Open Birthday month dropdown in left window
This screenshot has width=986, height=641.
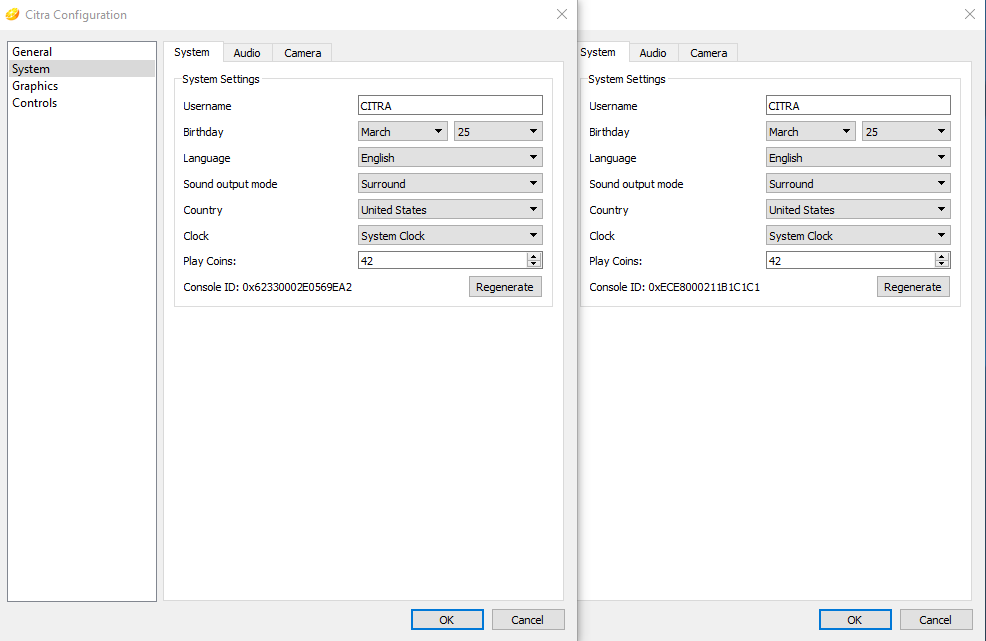[x=402, y=131]
